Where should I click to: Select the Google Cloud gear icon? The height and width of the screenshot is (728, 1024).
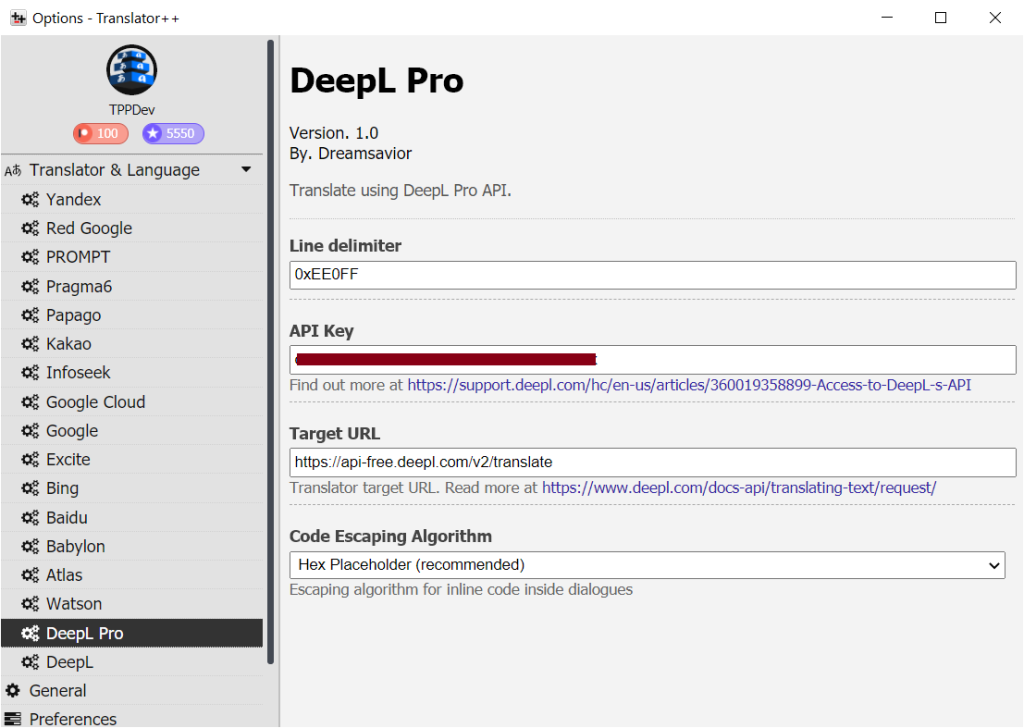point(28,401)
